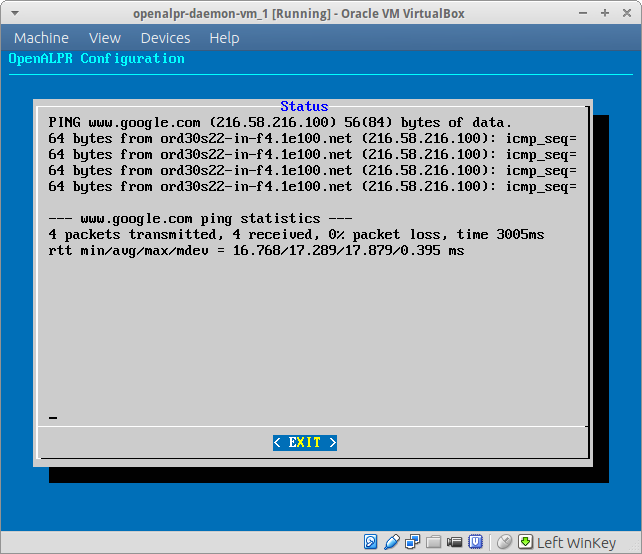Click the 4 packets transmitted summary line

(296, 235)
